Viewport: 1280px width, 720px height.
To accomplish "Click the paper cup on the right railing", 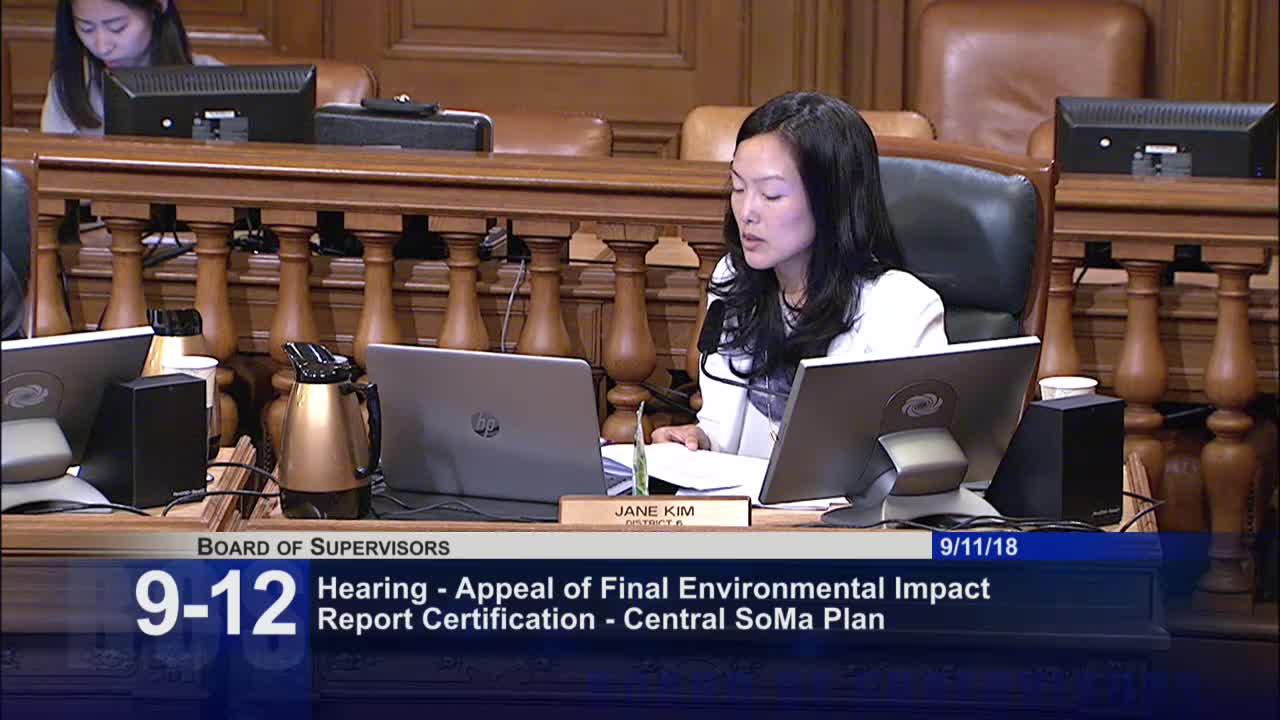I will click(1067, 387).
